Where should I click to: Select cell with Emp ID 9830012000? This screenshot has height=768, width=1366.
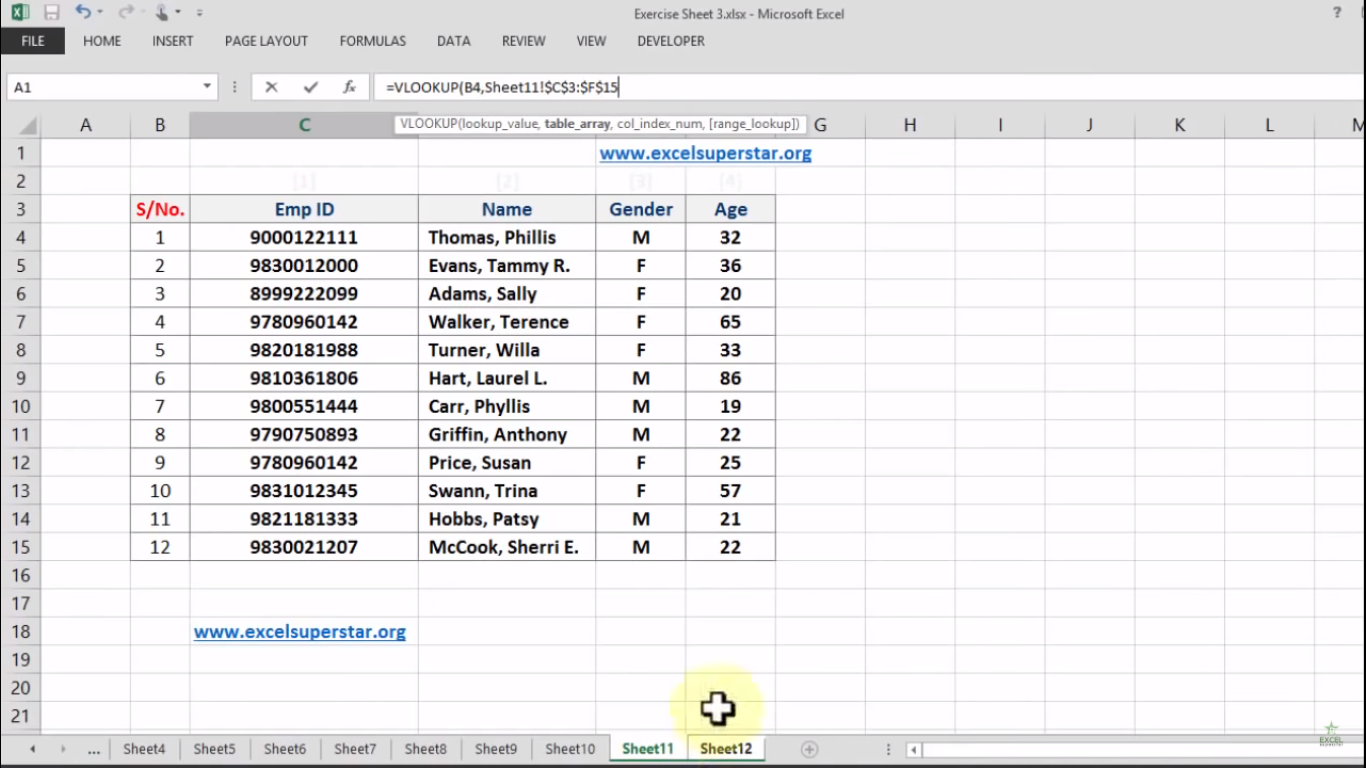pyautogui.click(x=304, y=266)
